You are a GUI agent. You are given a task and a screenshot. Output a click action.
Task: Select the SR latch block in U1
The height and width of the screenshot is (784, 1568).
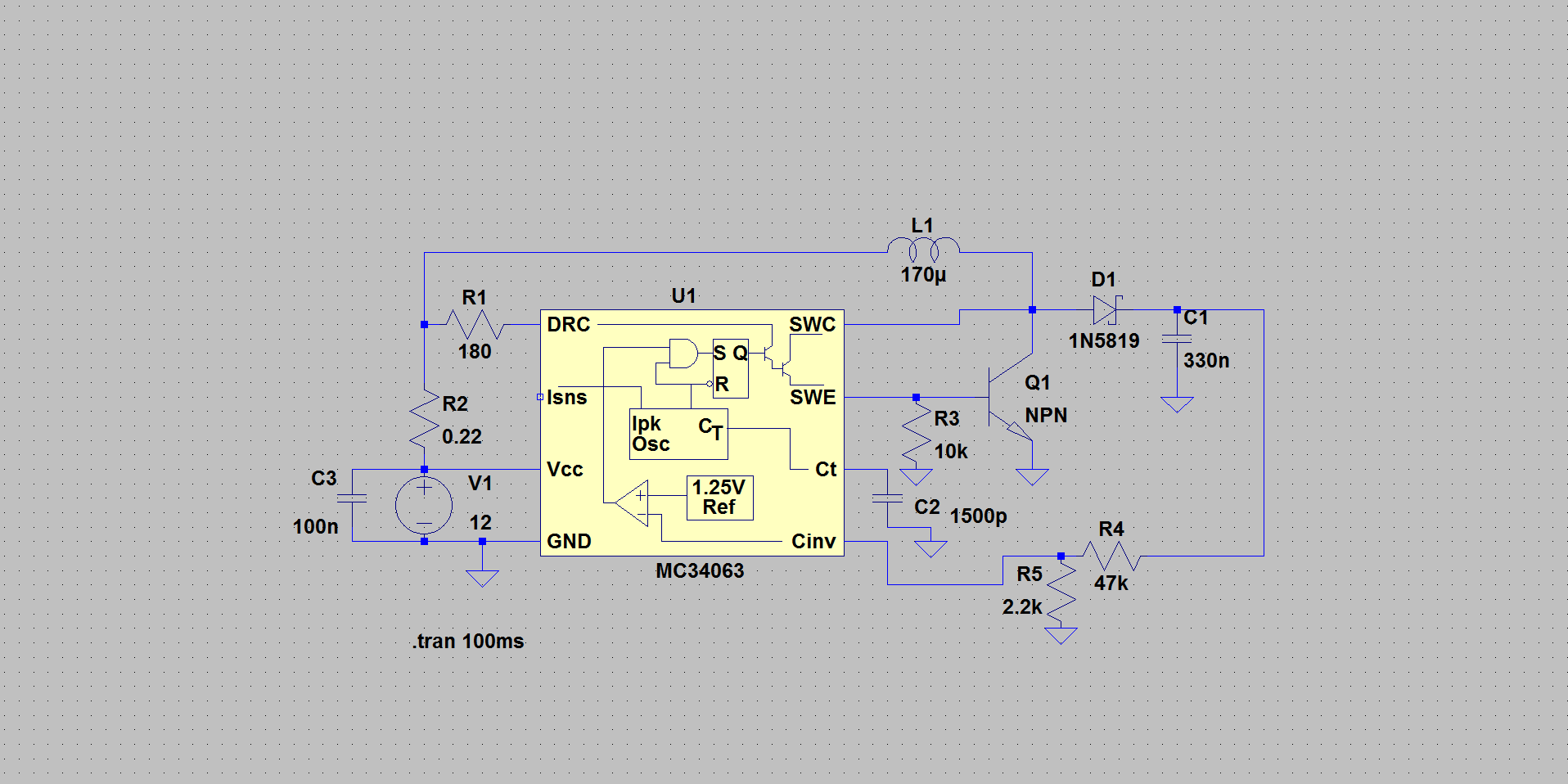[x=731, y=368]
